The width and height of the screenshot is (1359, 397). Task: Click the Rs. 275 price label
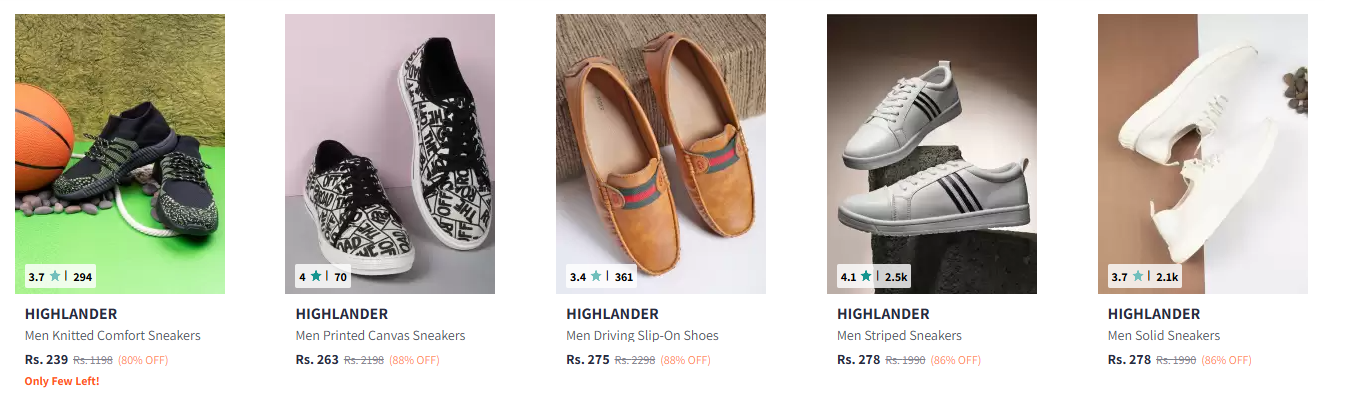coord(588,359)
